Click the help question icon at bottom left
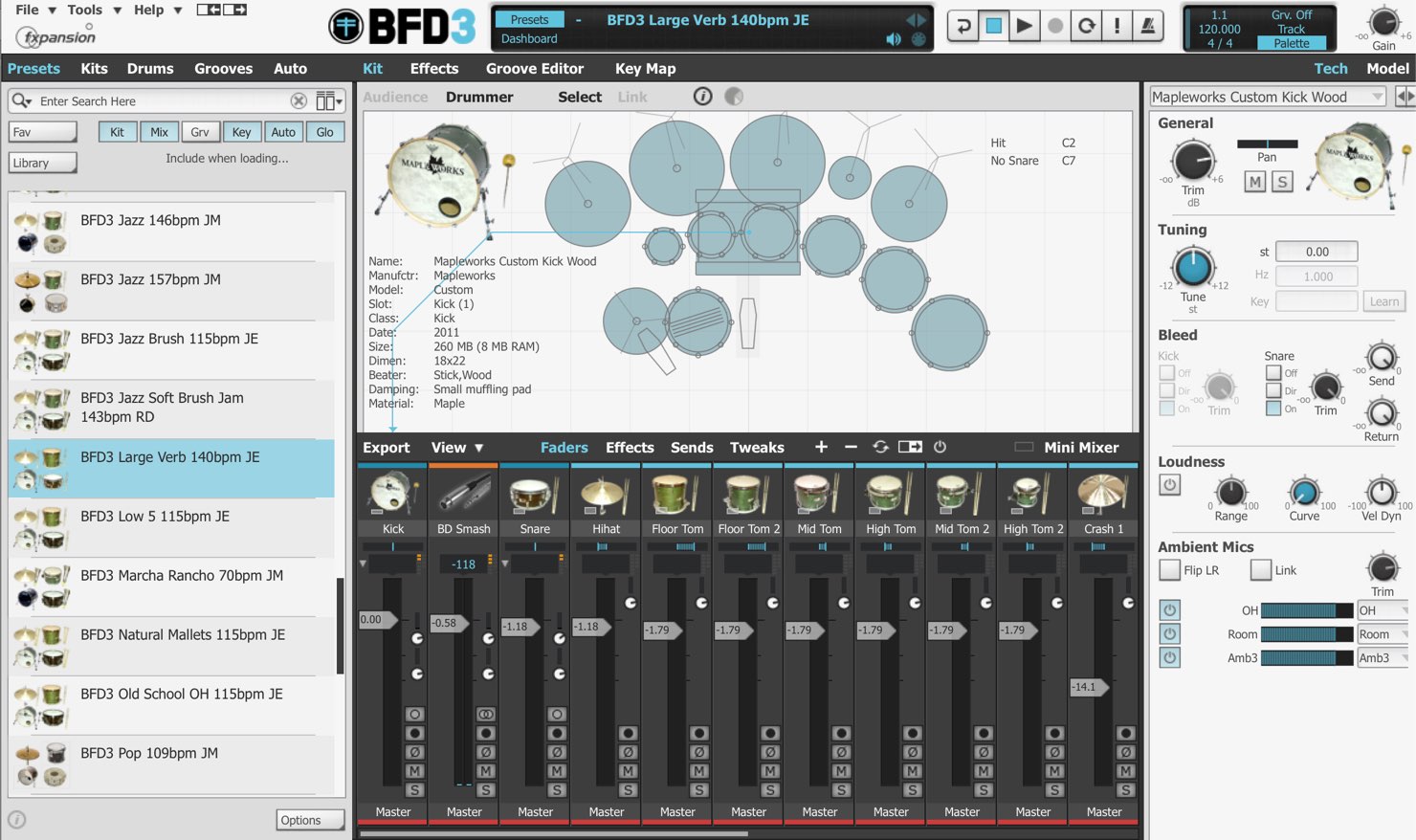 coord(17,820)
